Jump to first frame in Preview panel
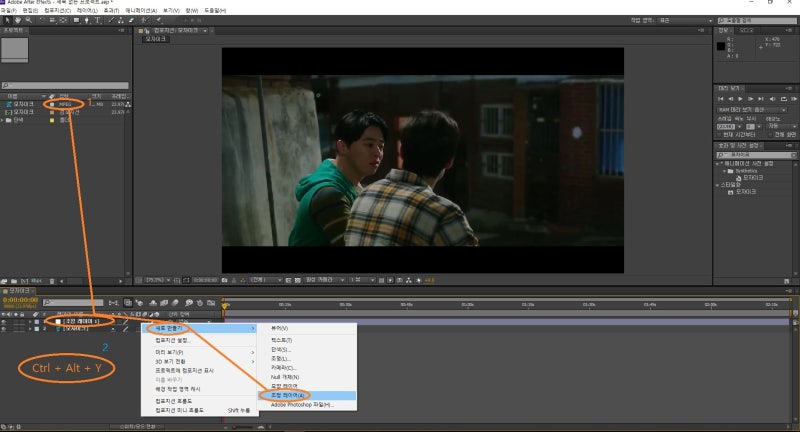800x432 pixels. (720, 99)
